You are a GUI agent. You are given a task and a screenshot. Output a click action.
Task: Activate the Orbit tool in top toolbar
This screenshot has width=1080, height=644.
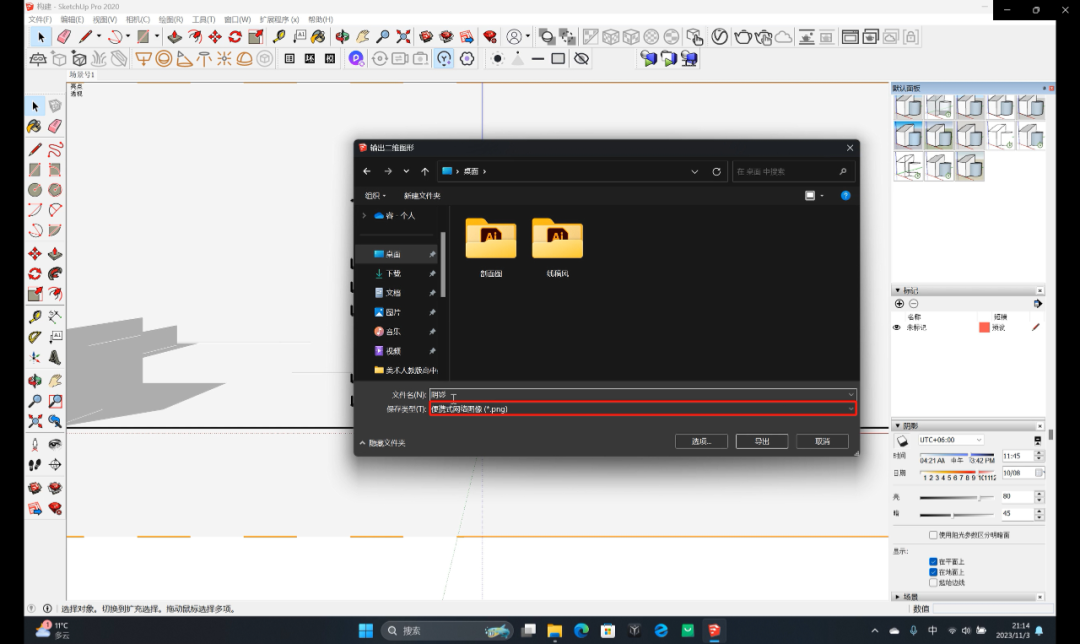coord(342,37)
